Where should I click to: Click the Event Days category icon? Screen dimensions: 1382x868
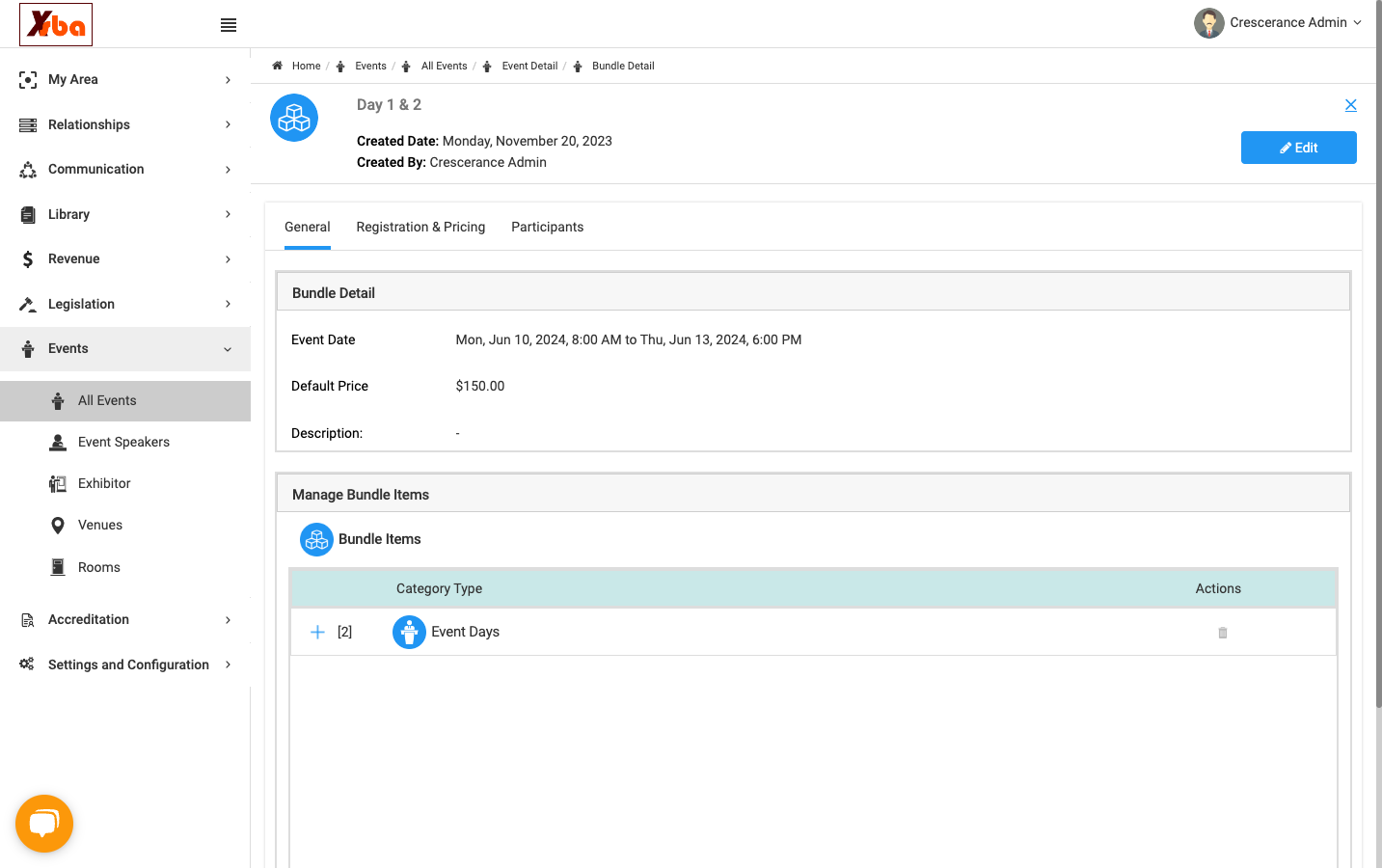click(x=409, y=632)
